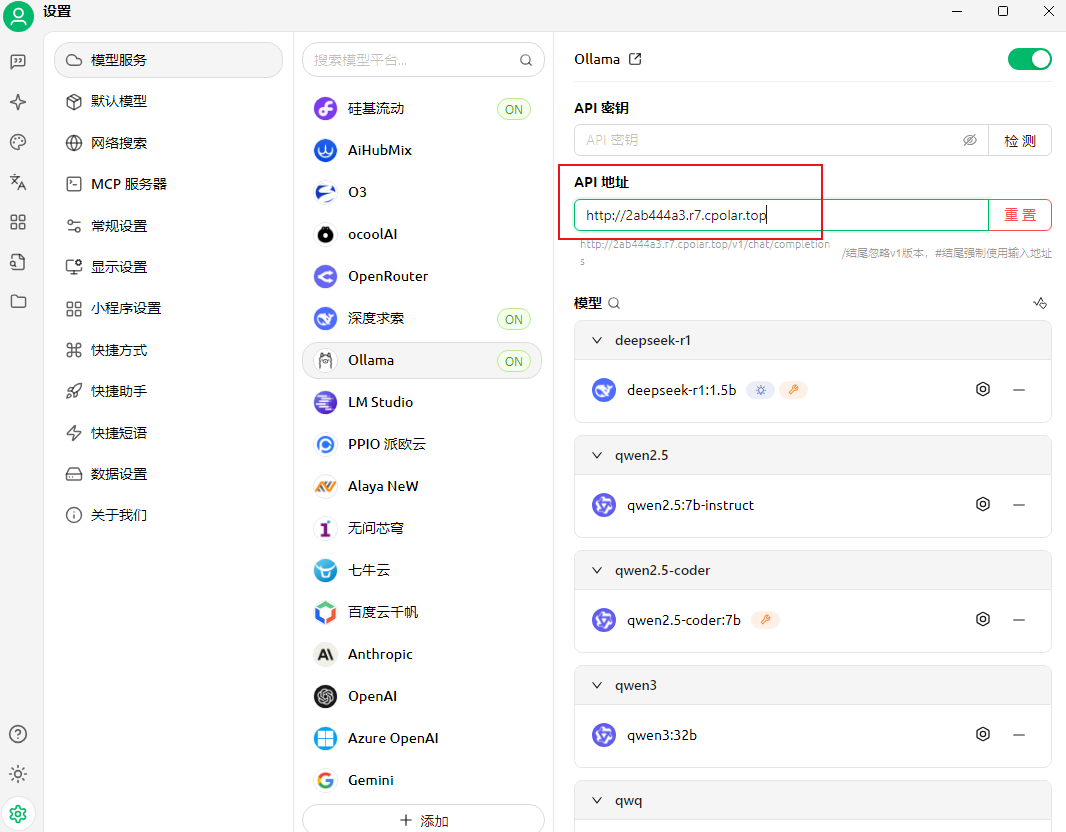The height and width of the screenshot is (832, 1066).
Task: Collapse the qwen2.5-coder model group
Action: coord(597,570)
